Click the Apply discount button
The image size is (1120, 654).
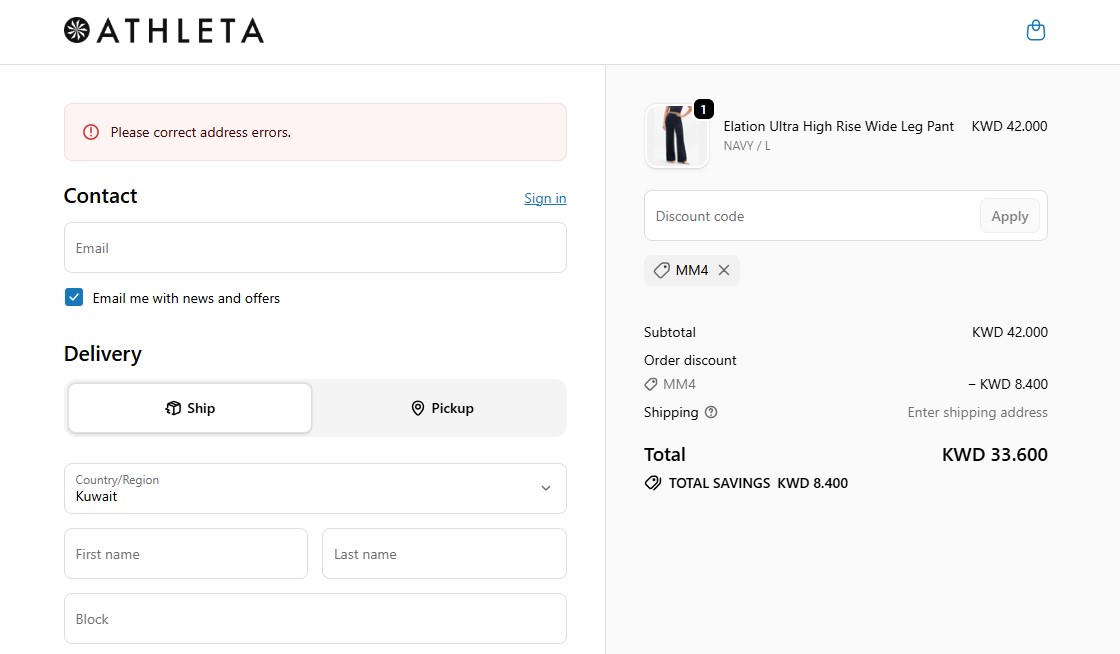pyautogui.click(x=1009, y=216)
